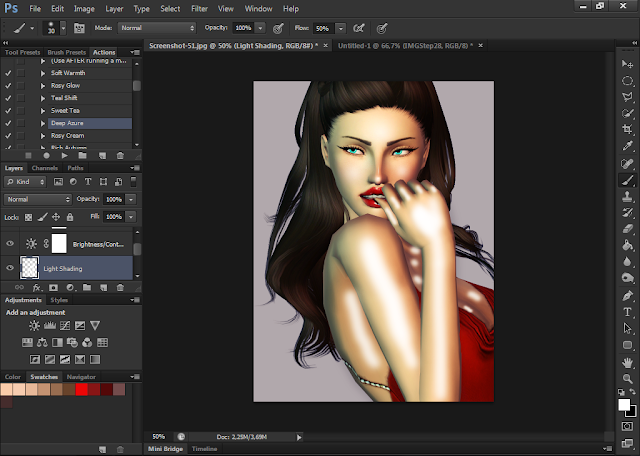Hide the Light Shading layer
The height and width of the screenshot is (456, 640).
(11, 268)
